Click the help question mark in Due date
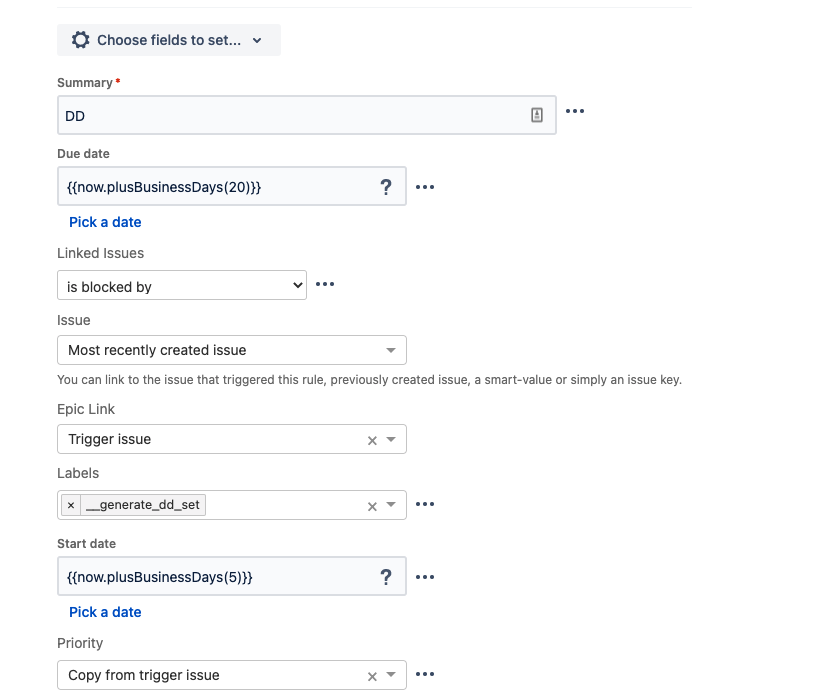This screenshot has width=829, height=698. pyautogui.click(x=386, y=187)
